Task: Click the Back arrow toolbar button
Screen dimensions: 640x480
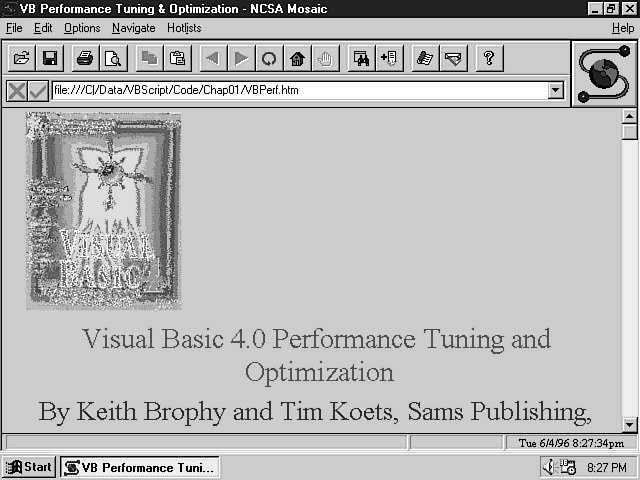Action: 212,59
